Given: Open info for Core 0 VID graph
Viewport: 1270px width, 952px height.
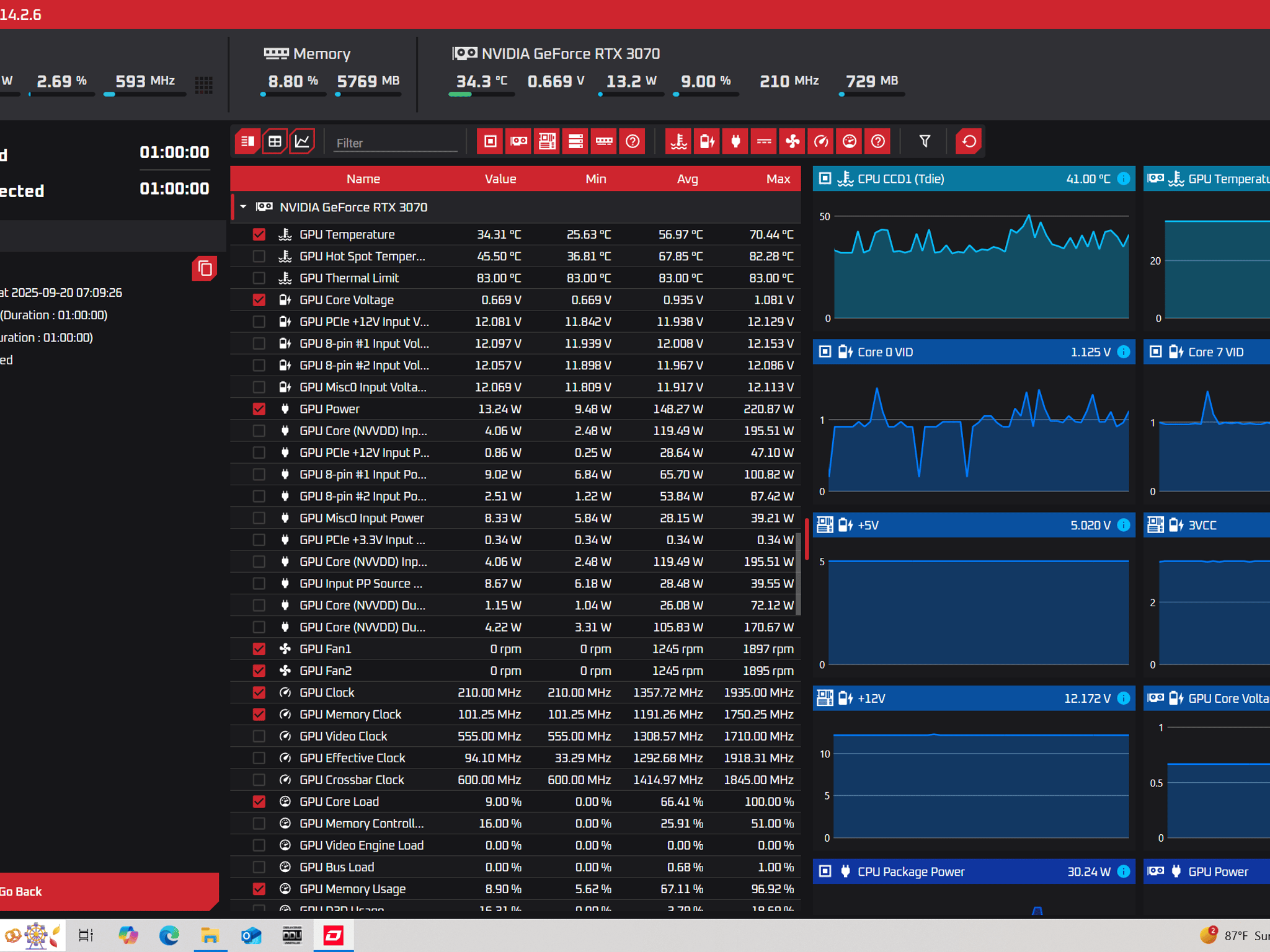Looking at the screenshot, I should pyautogui.click(x=1124, y=352).
